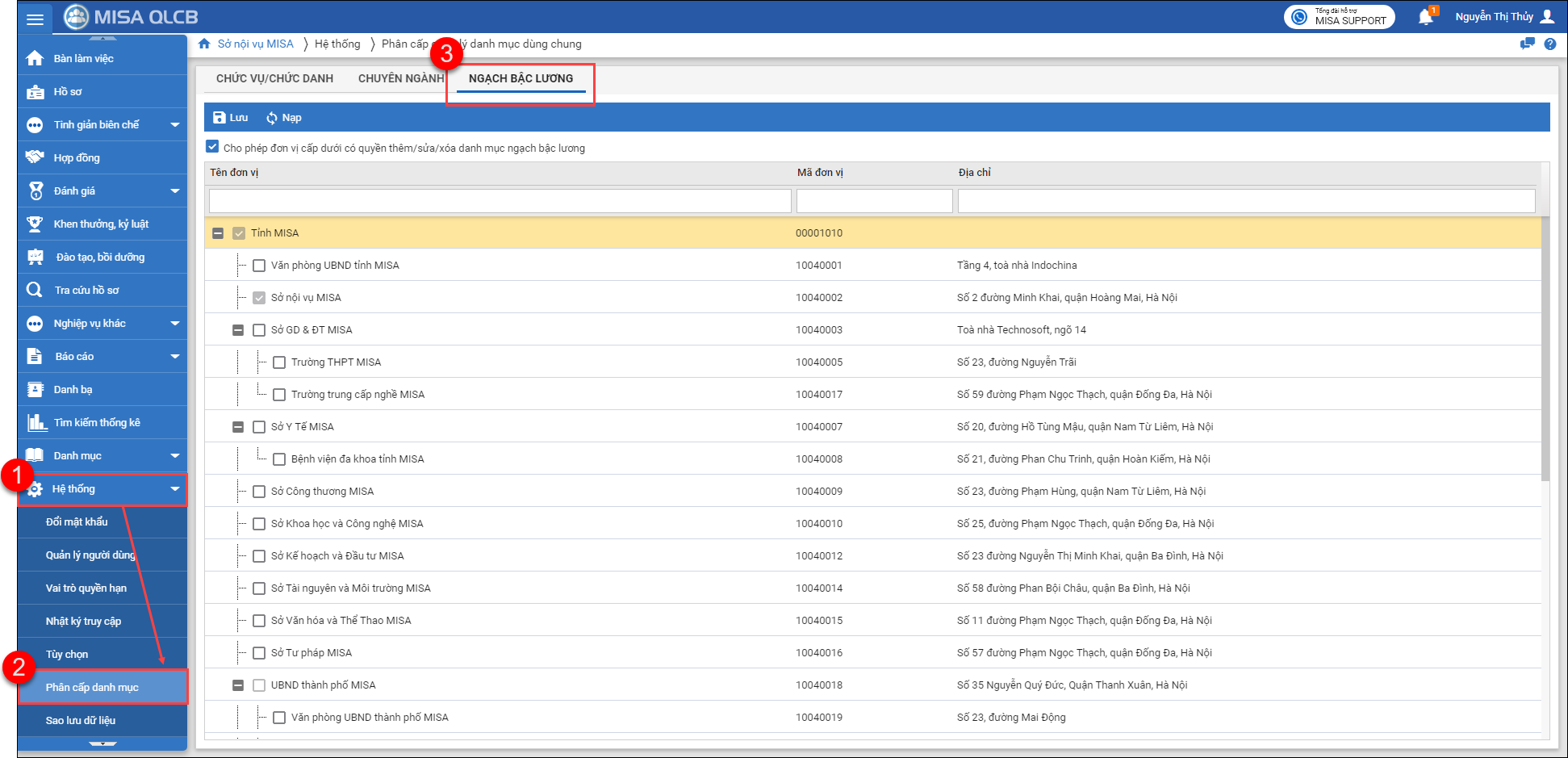
Task: Click the Nạp reload button
Action: coord(283,118)
